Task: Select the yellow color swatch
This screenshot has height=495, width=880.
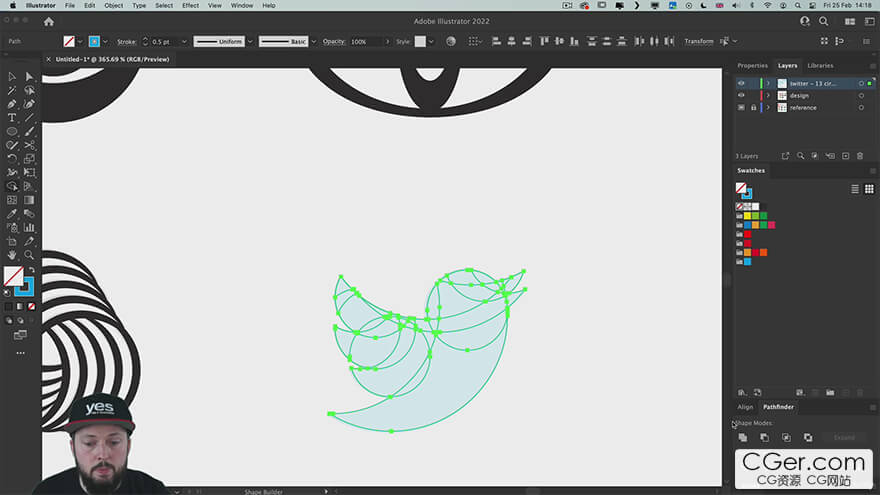Action: pyautogui.click(x=748, y=216)
